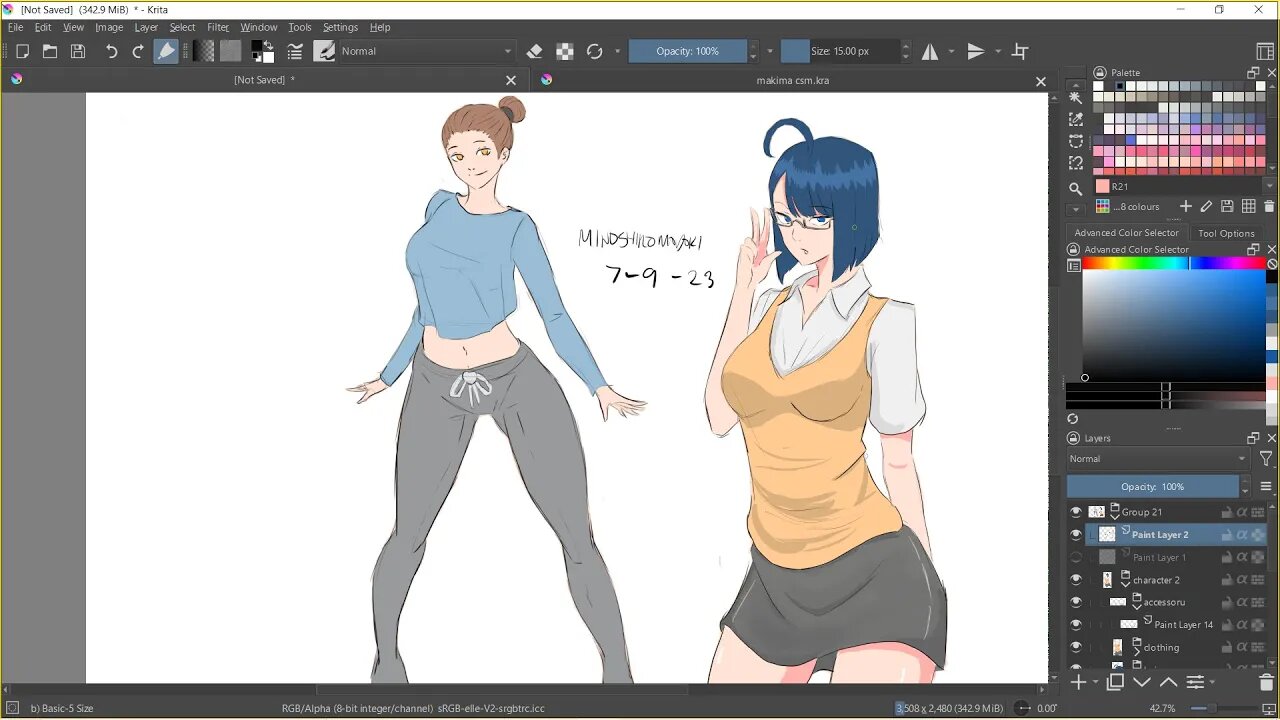Open the fill patterns chooser
Viewport: 1280px width, 720px height.
[231, 51]
